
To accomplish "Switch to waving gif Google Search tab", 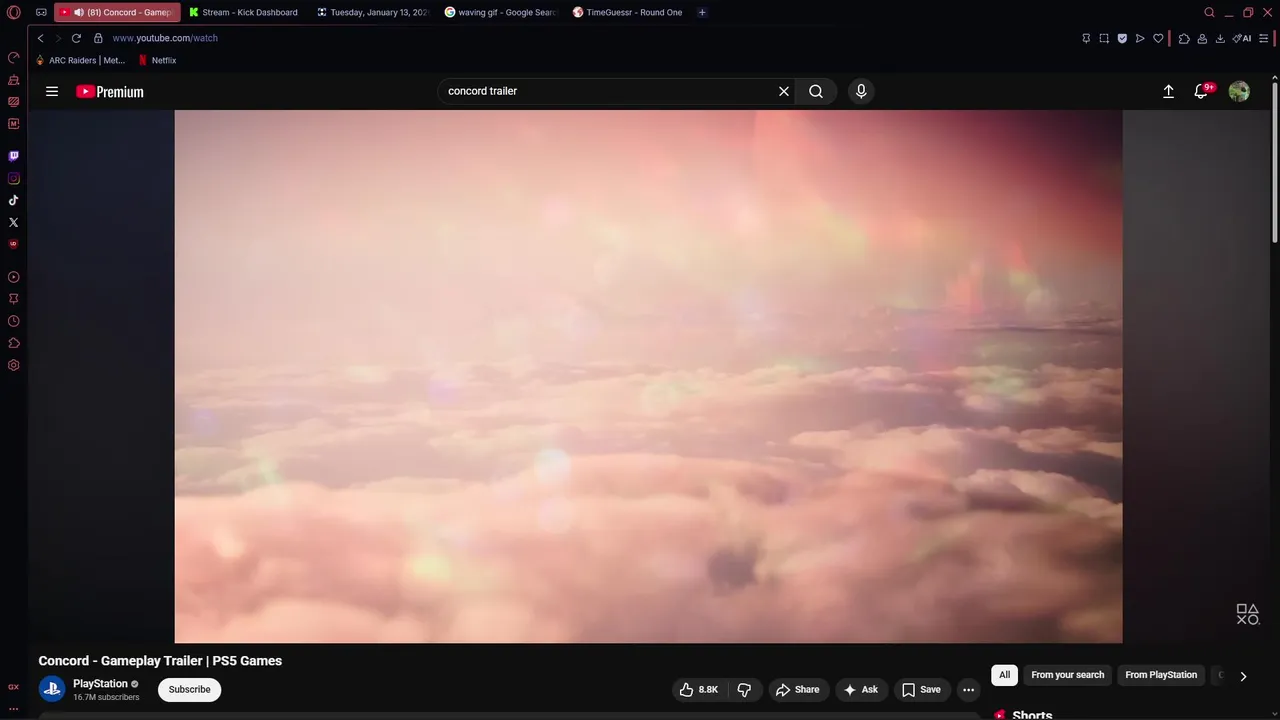I will [x=500, y=13].
